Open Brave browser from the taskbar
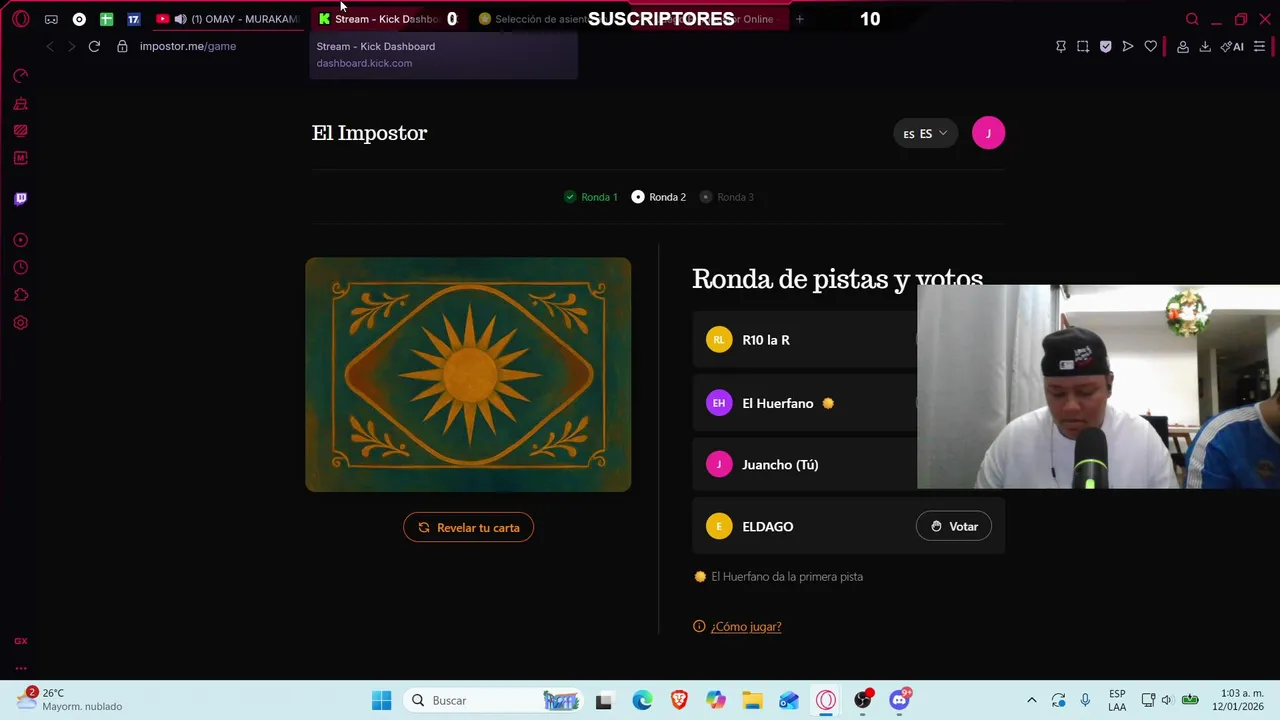1280x720 pixels. [679, 700]
